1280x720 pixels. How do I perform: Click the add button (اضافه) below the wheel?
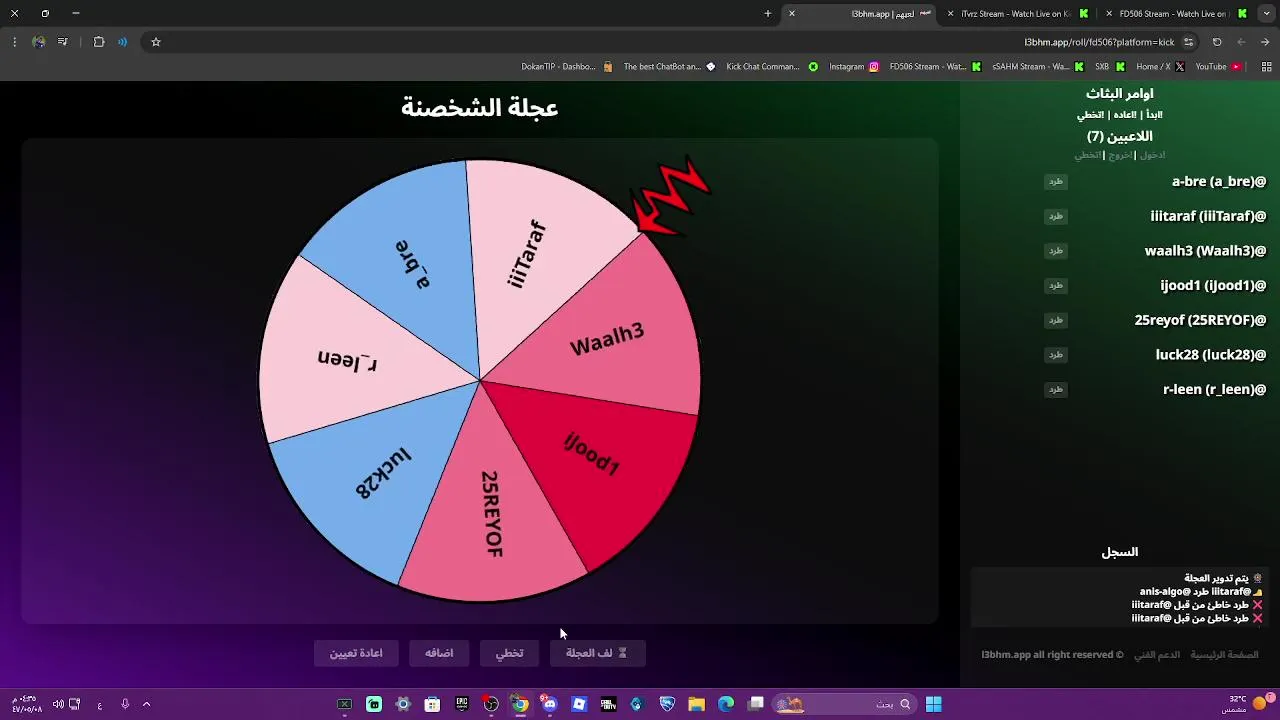(439, 653)
